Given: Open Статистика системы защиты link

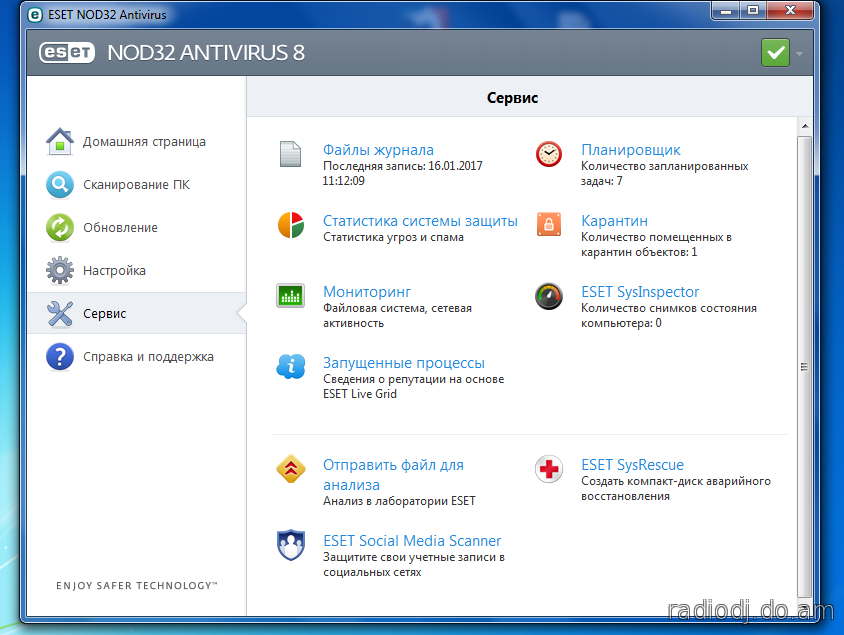Looking at the screenshot, I should [x=420, y=221].
